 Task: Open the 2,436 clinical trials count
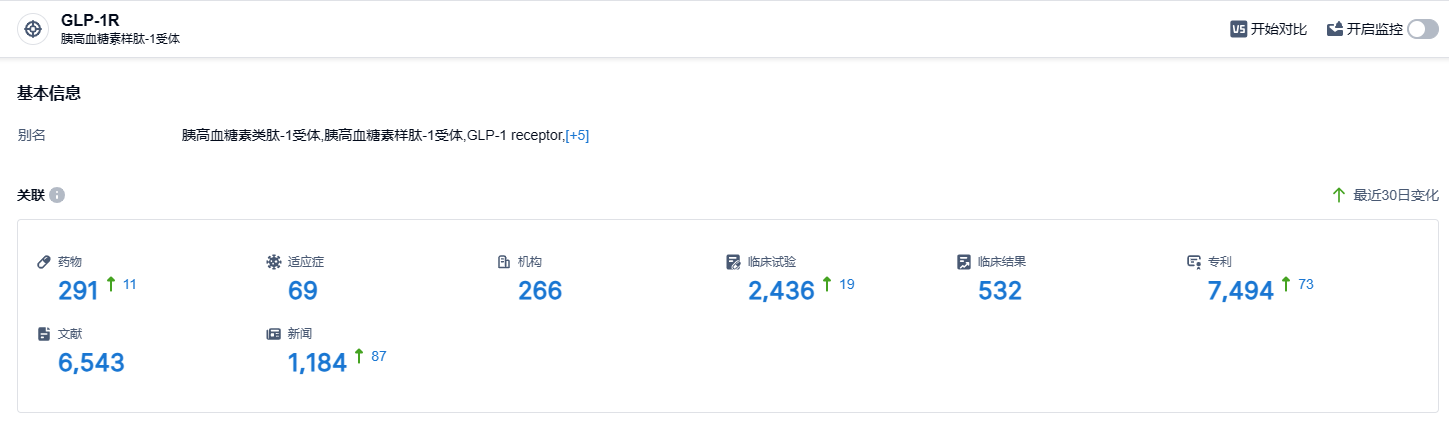[x=781, y=291]
